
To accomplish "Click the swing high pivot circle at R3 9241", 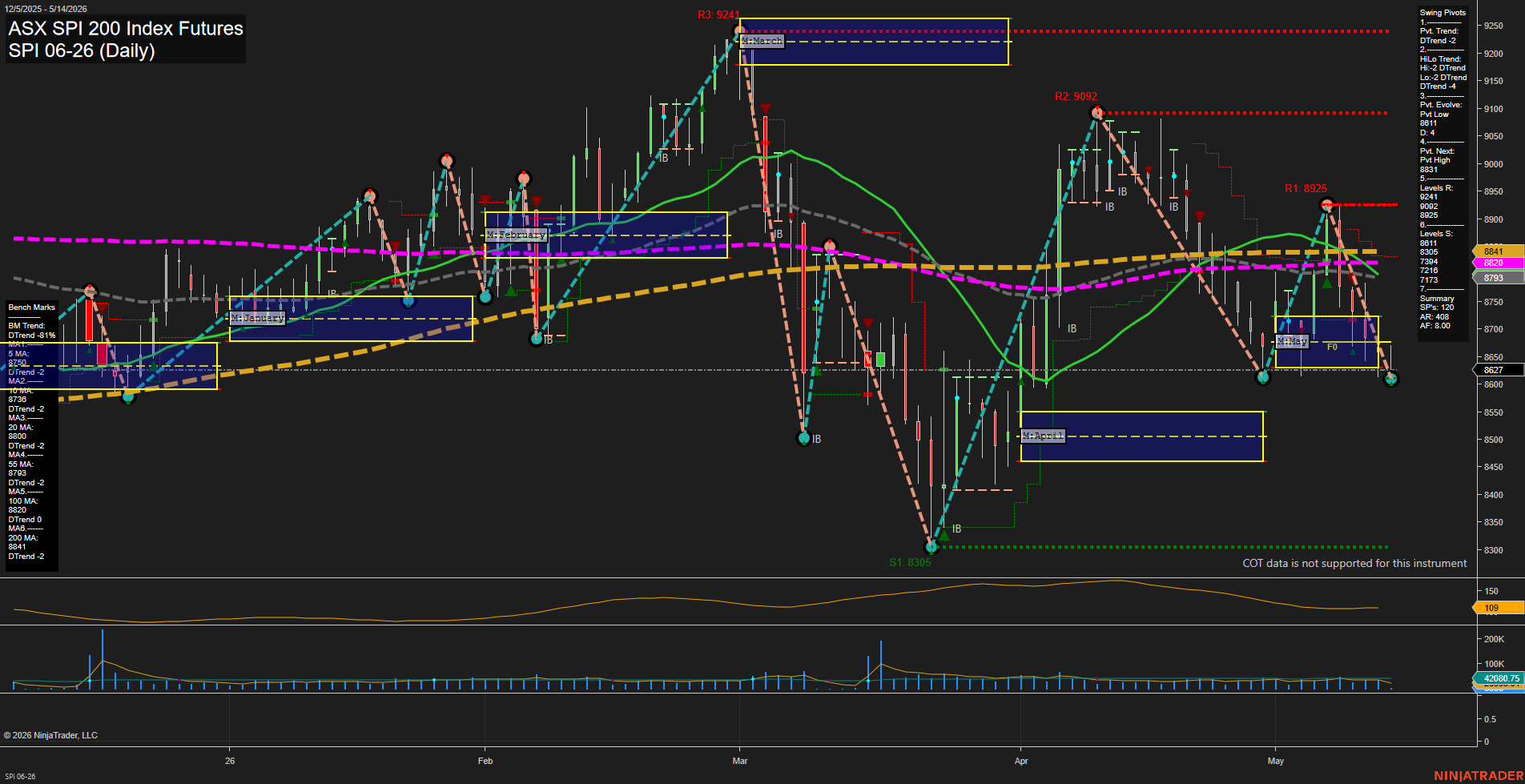I will (740, 31).
